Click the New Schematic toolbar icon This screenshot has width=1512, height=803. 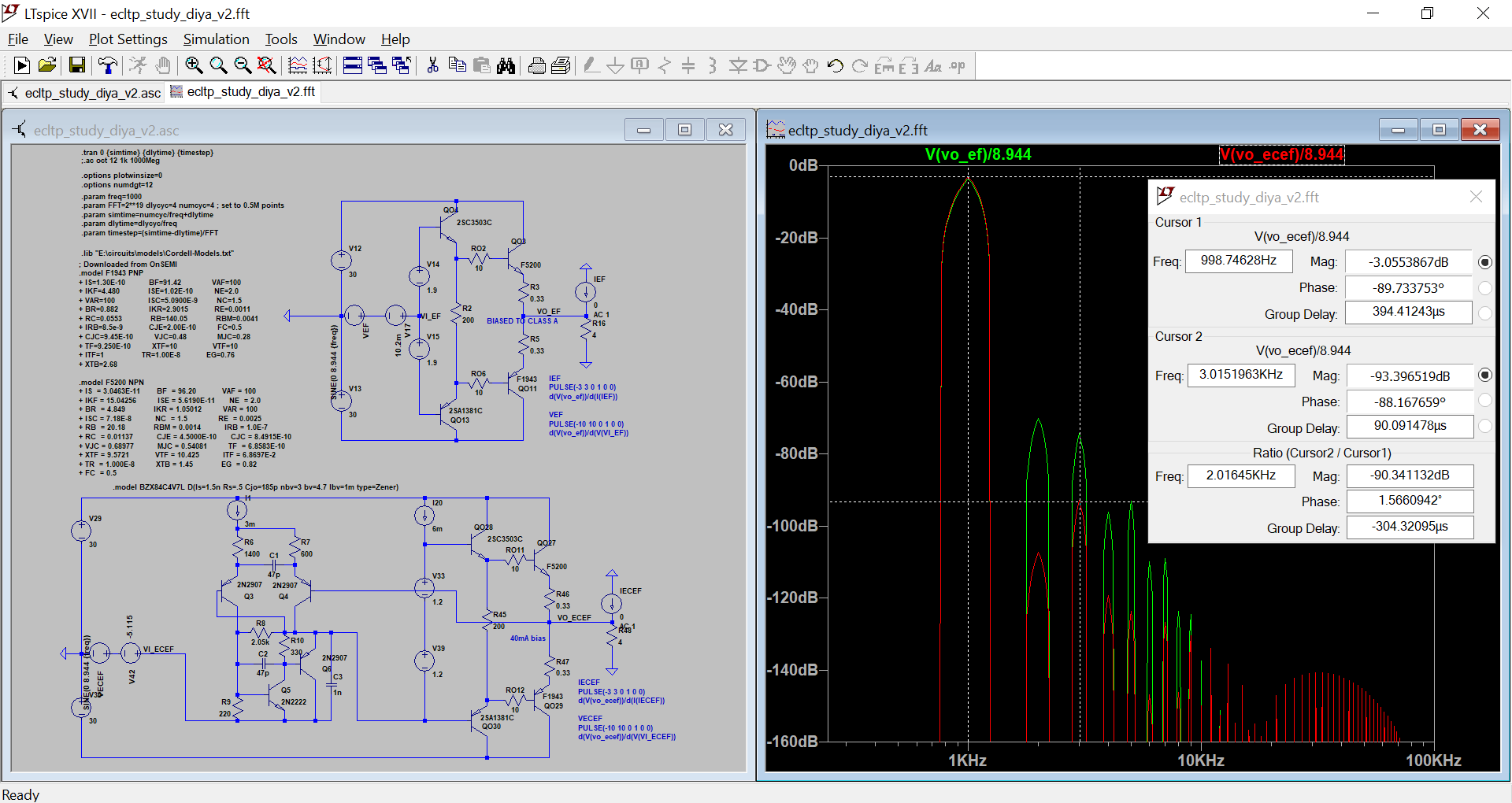point(22,66)
